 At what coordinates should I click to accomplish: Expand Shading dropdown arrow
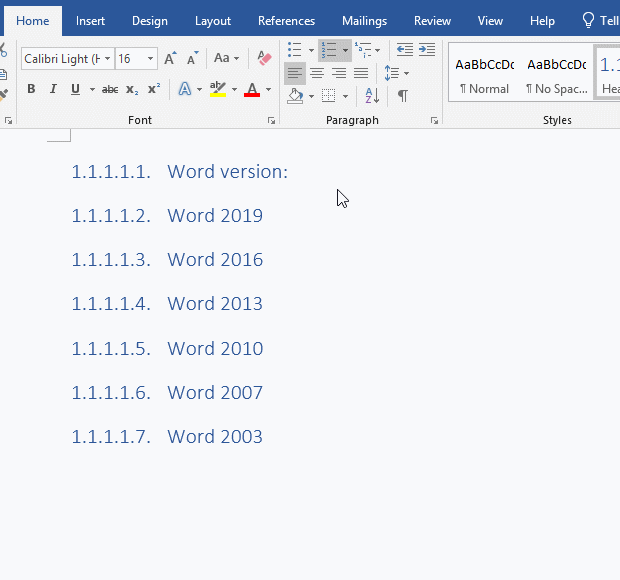(x=312, y=96)
